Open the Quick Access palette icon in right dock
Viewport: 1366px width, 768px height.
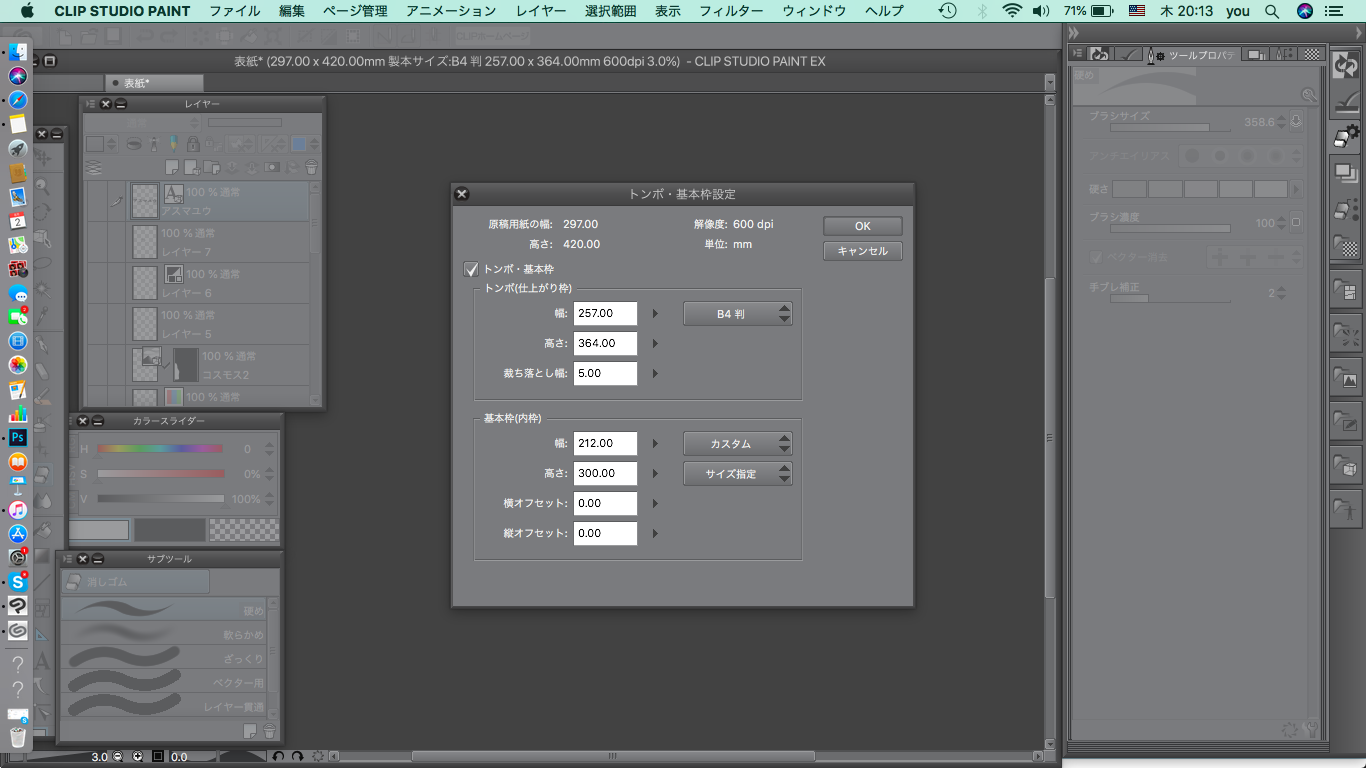point(1346,64)
